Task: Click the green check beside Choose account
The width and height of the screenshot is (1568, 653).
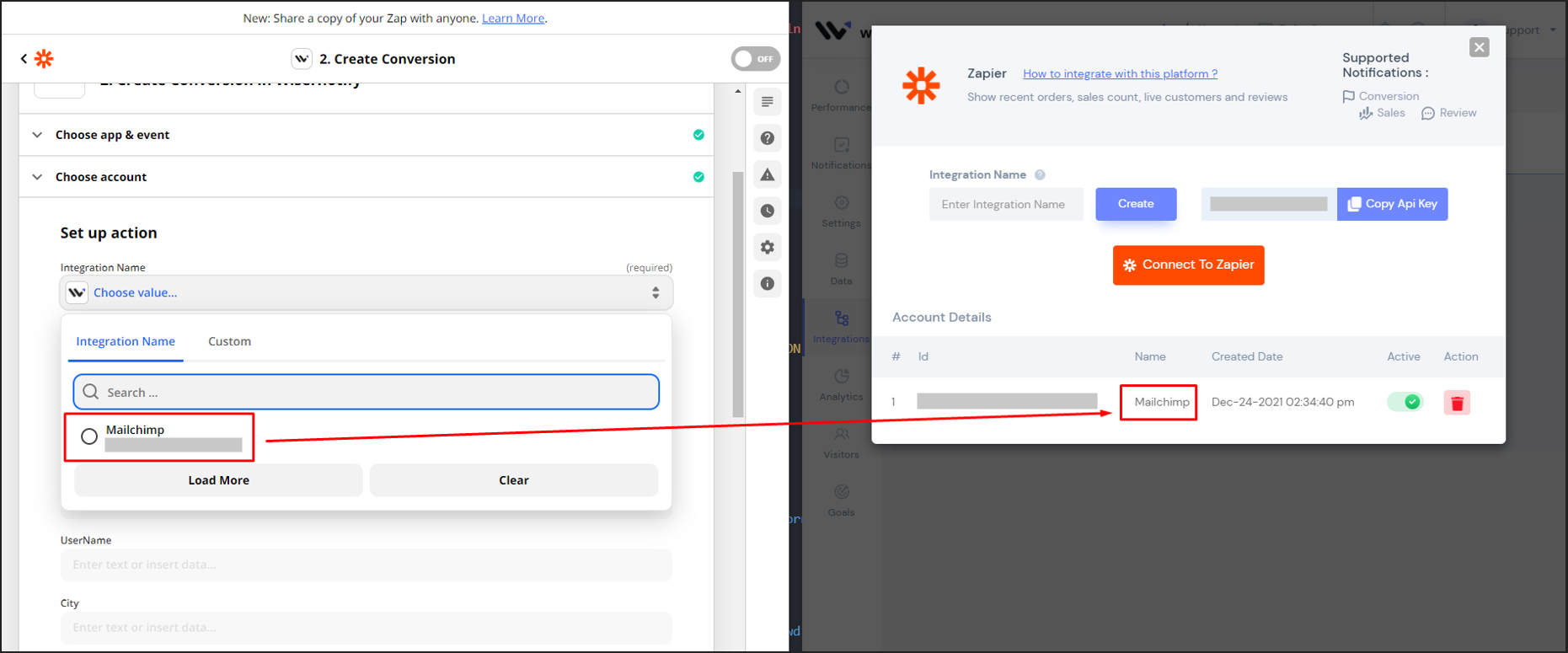Action: coord(698,177)
